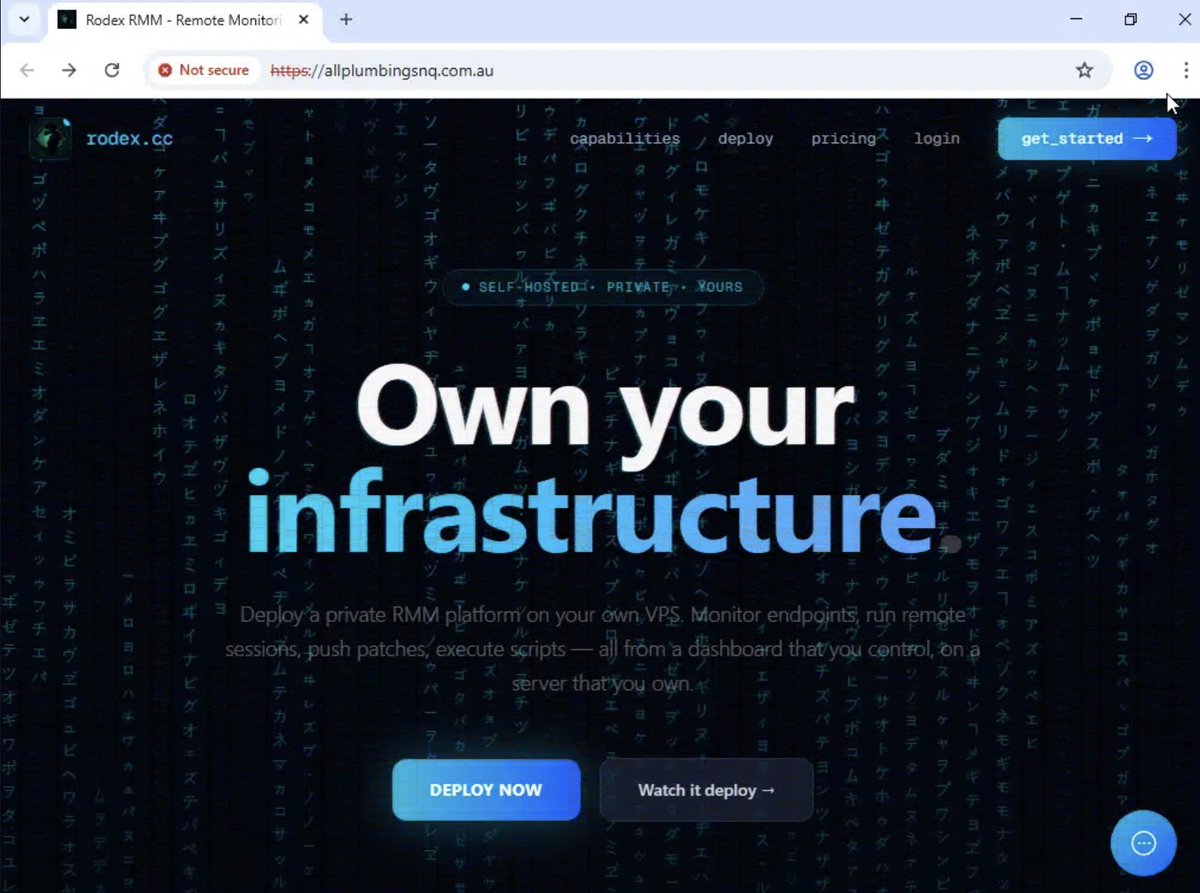Click the DEPLOY NOW button
Viewport: 1200px width, 893px height.
[x=486, y=790]
